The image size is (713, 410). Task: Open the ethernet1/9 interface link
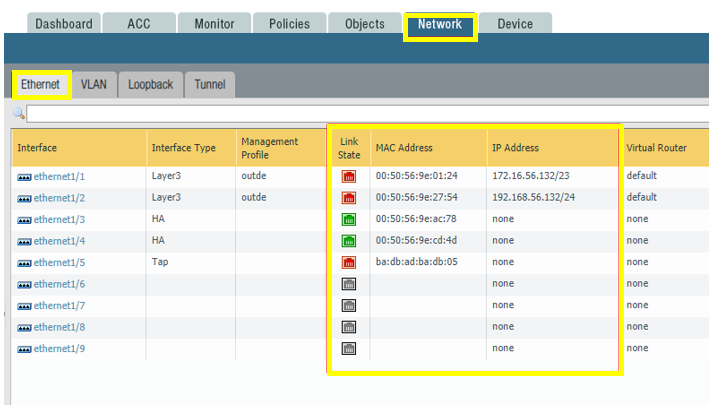59,349
